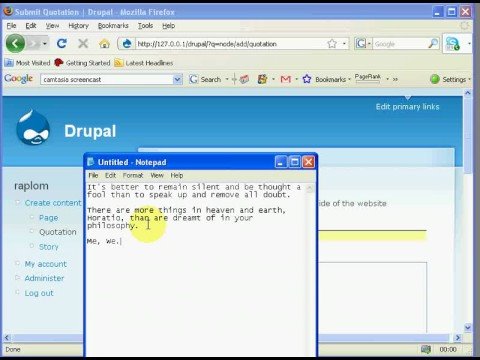The width and height of the screenshot is (480, 360).
Task: Open Notepad View menu
Action: pos(157,175)
